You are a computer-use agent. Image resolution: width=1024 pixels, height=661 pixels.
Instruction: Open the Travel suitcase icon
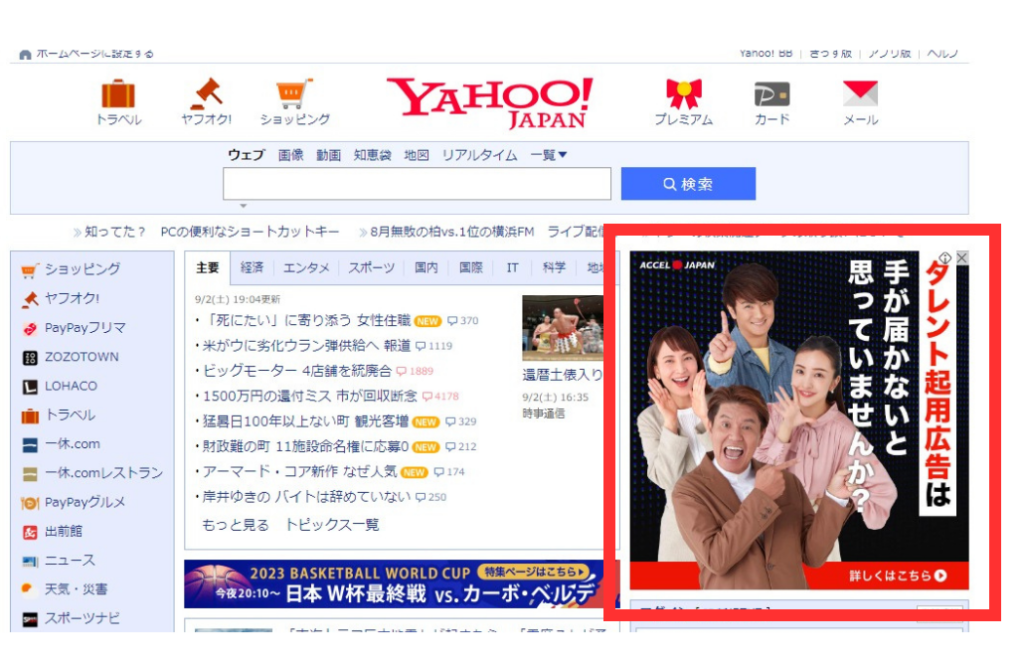coord(118,95)
